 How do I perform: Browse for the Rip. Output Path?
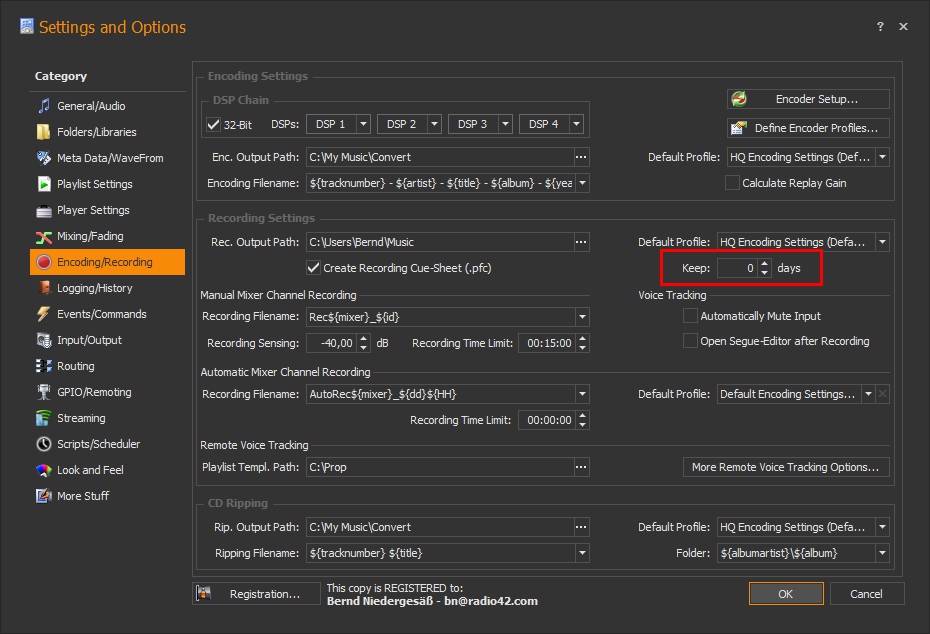tap(581, 527)
